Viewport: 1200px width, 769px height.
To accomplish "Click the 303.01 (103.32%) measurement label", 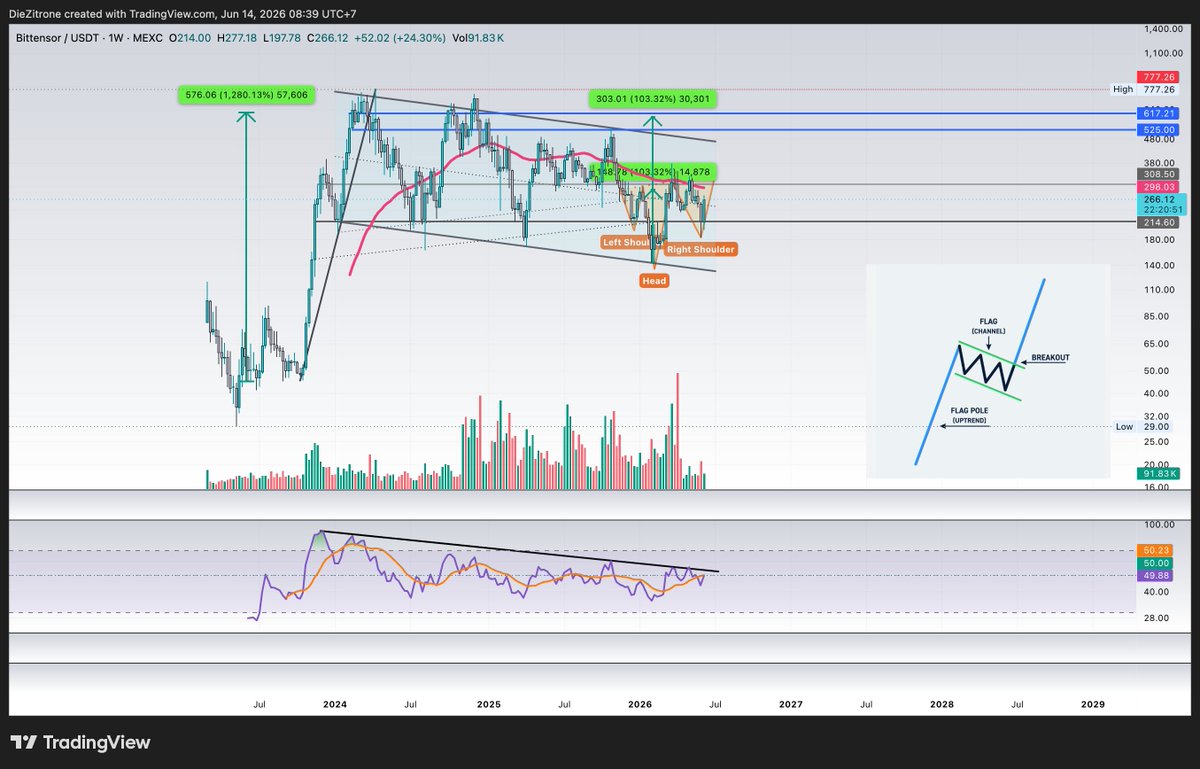I will point(652,99).
